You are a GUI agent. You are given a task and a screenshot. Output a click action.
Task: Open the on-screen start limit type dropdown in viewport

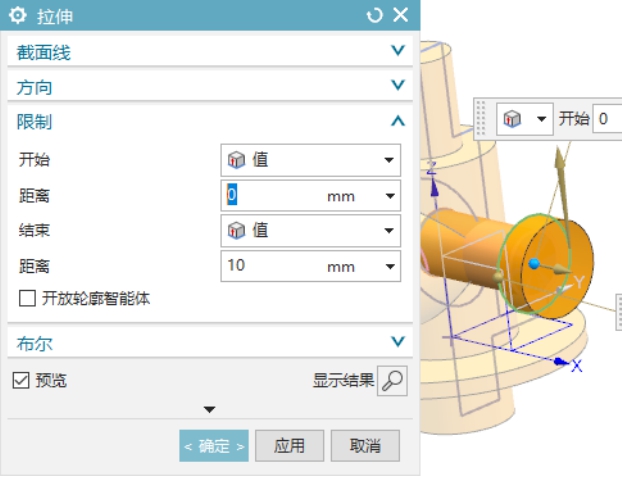525,119
